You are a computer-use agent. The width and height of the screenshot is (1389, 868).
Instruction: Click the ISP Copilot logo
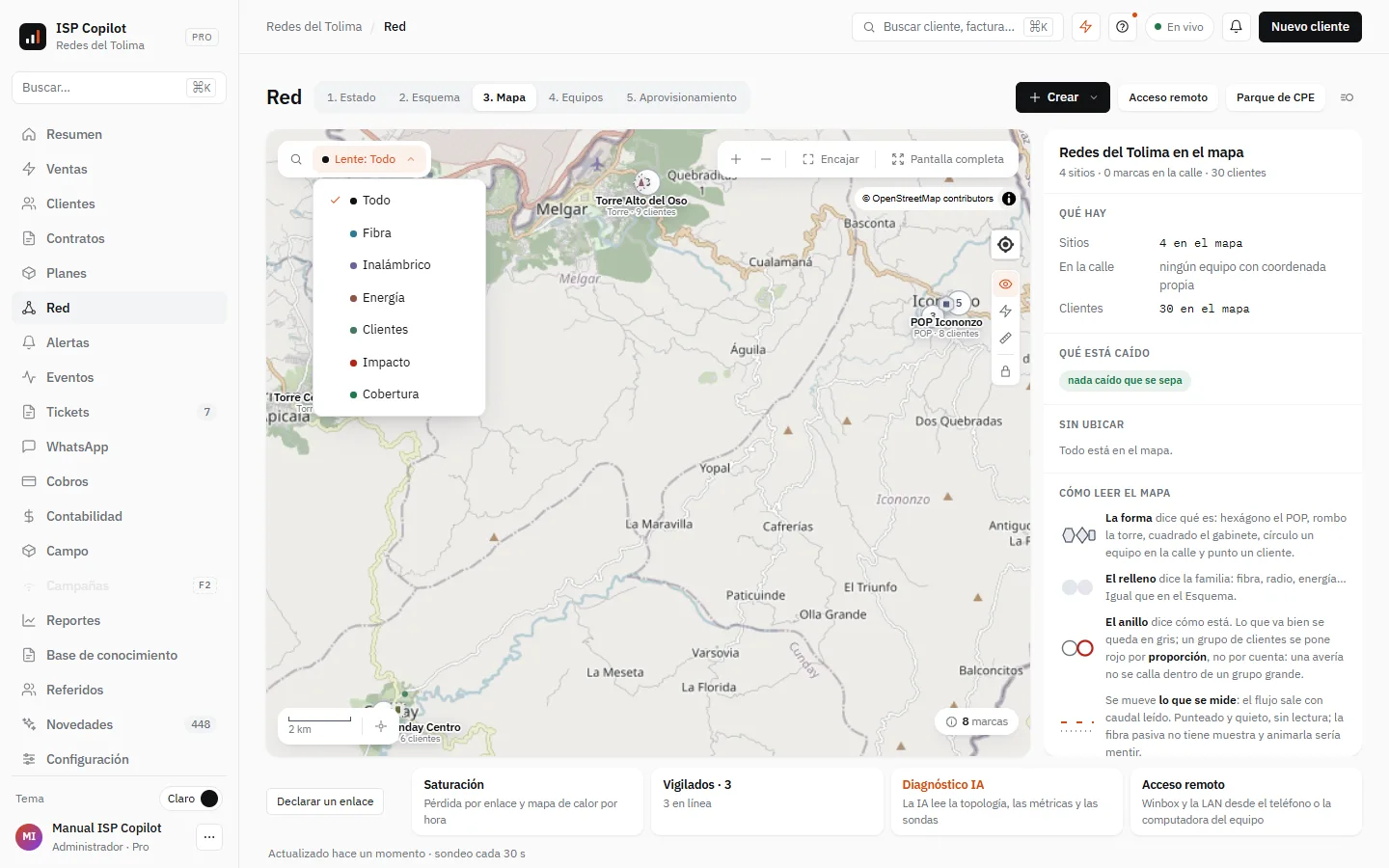pos(33,37)
